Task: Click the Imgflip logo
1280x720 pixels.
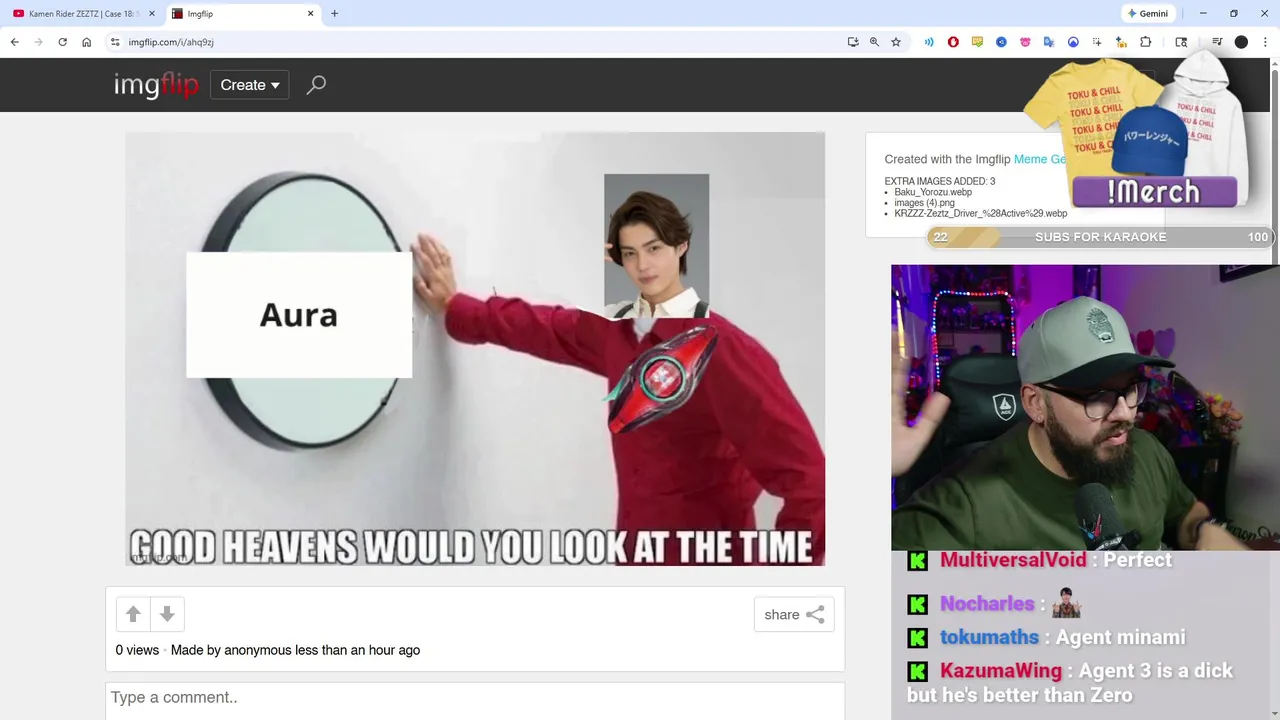Action: click(156, 85)
